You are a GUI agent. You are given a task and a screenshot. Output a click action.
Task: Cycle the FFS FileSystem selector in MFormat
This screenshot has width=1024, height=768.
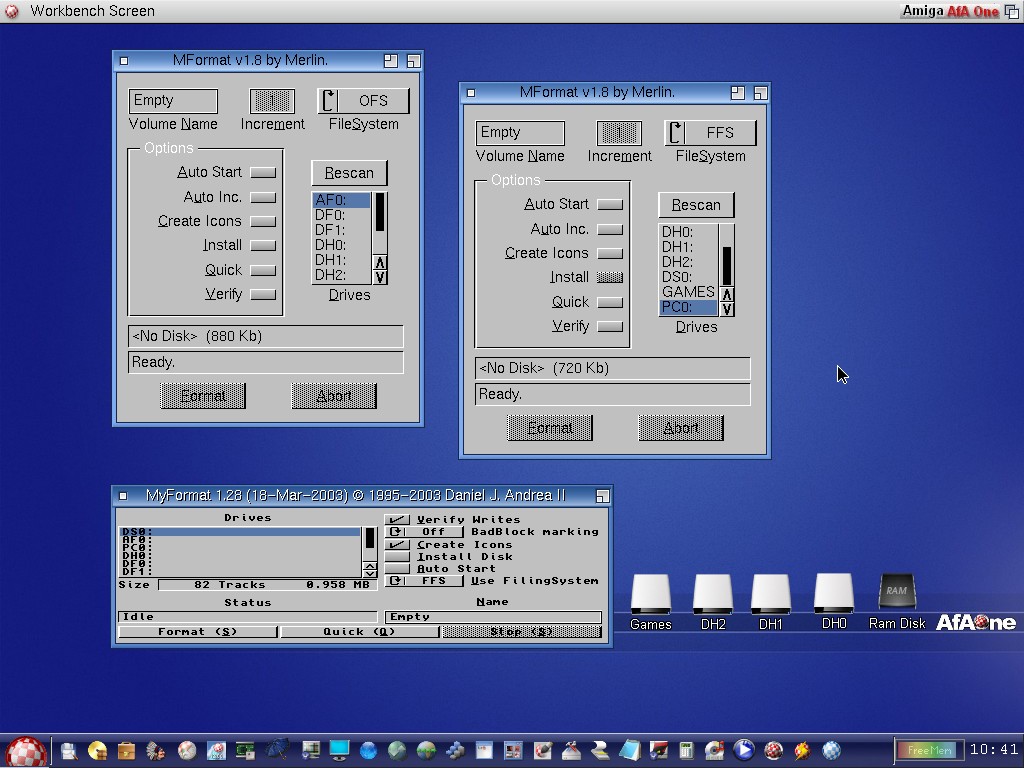[x=710, y=133]
